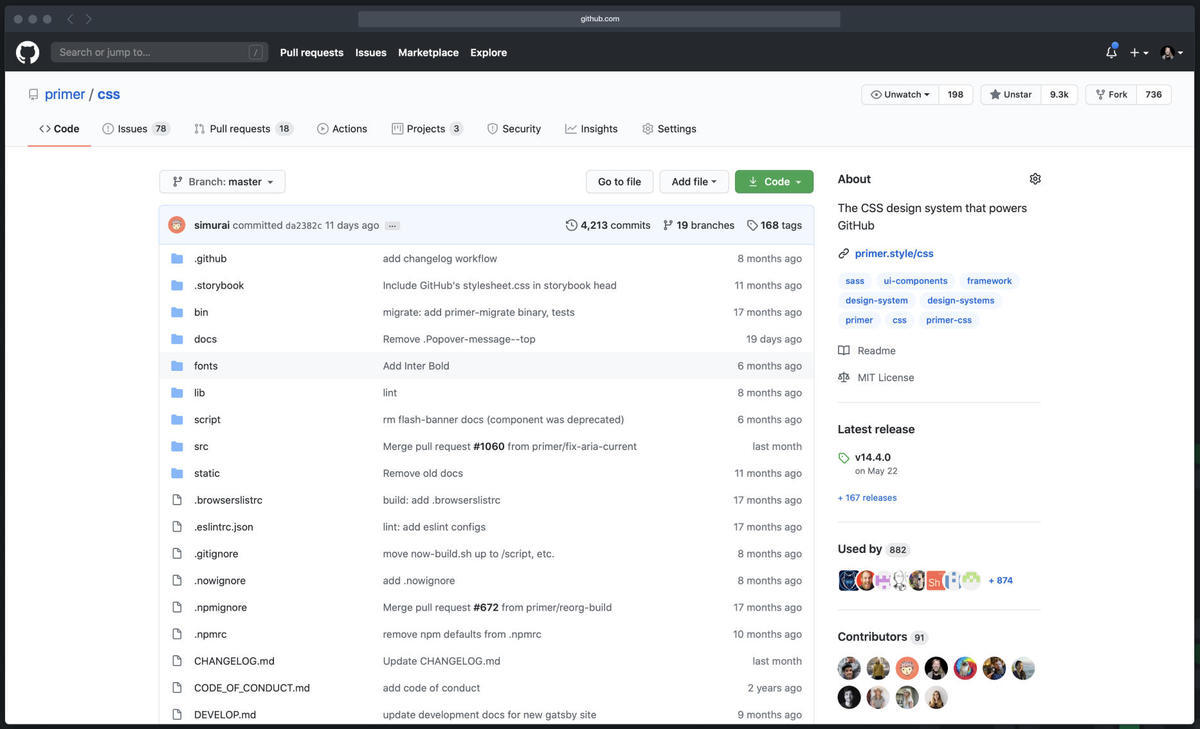Switch to the Issues tab
The height and width of the screenshot is (729, 1200).
(136, 129)
